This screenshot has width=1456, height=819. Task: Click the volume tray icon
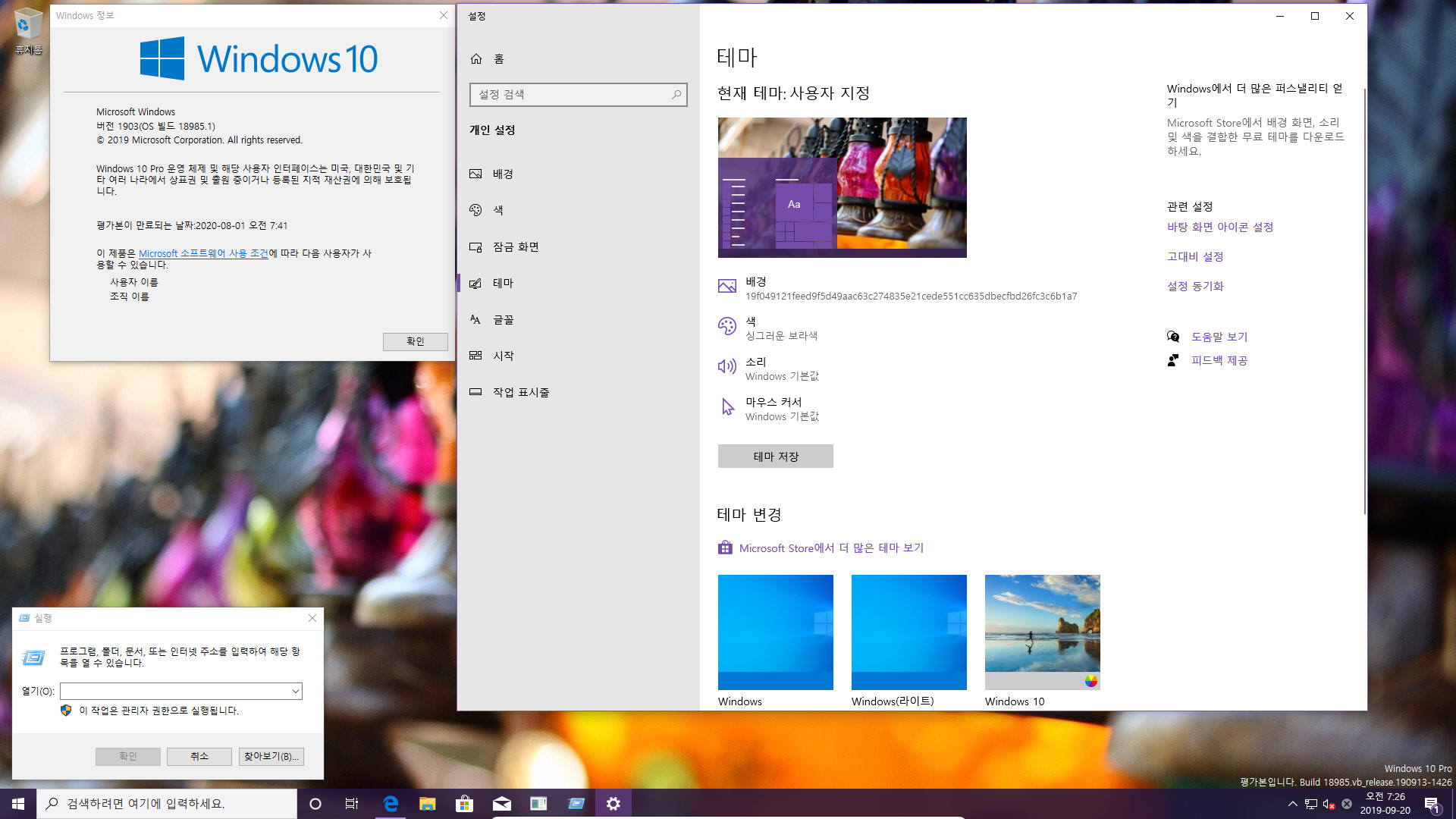tap(1329, 804)
